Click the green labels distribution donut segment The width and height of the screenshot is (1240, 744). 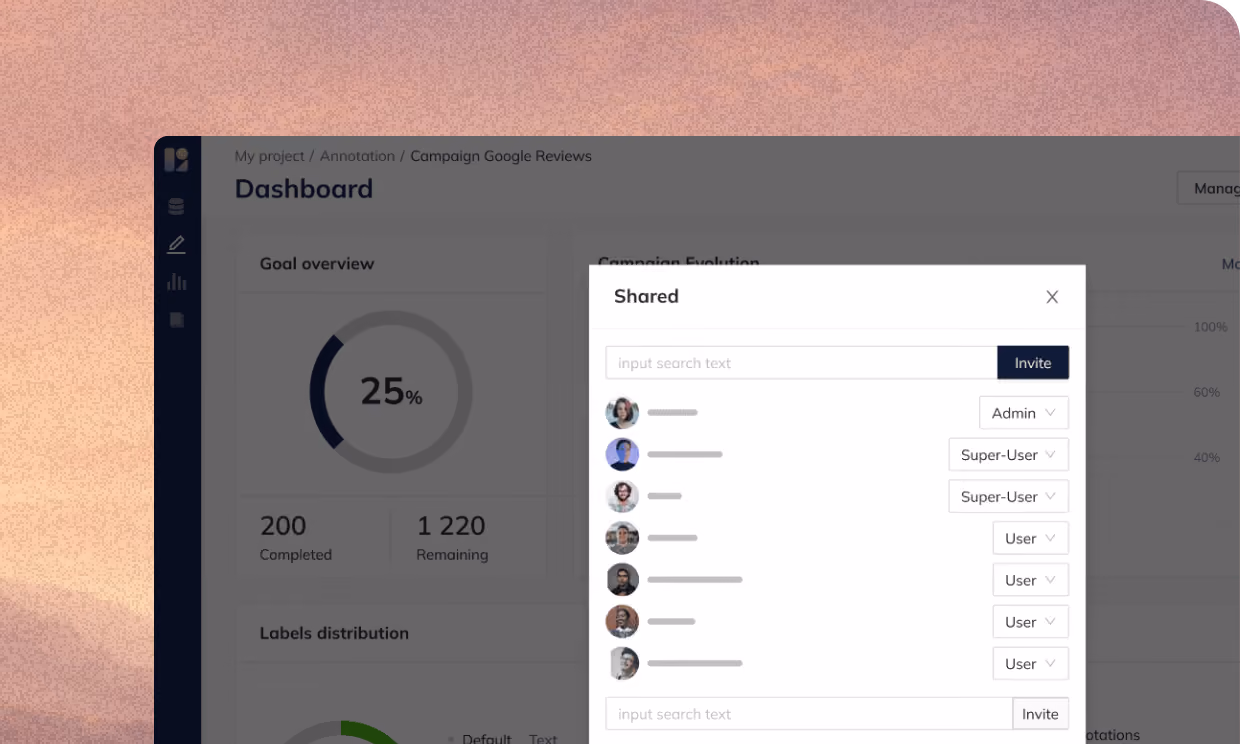coord(370,731)
